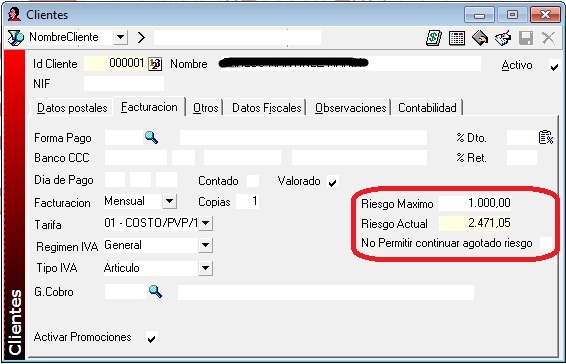Viewport: 566px width, 364px height.
Task: Switch to the Datos postales tab
Action: 72,108
